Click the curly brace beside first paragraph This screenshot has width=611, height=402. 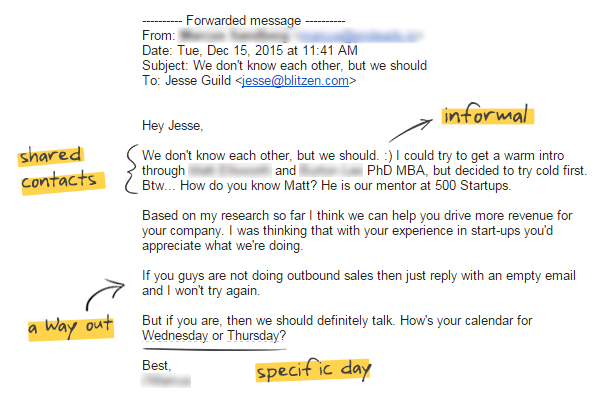(132, 169)
